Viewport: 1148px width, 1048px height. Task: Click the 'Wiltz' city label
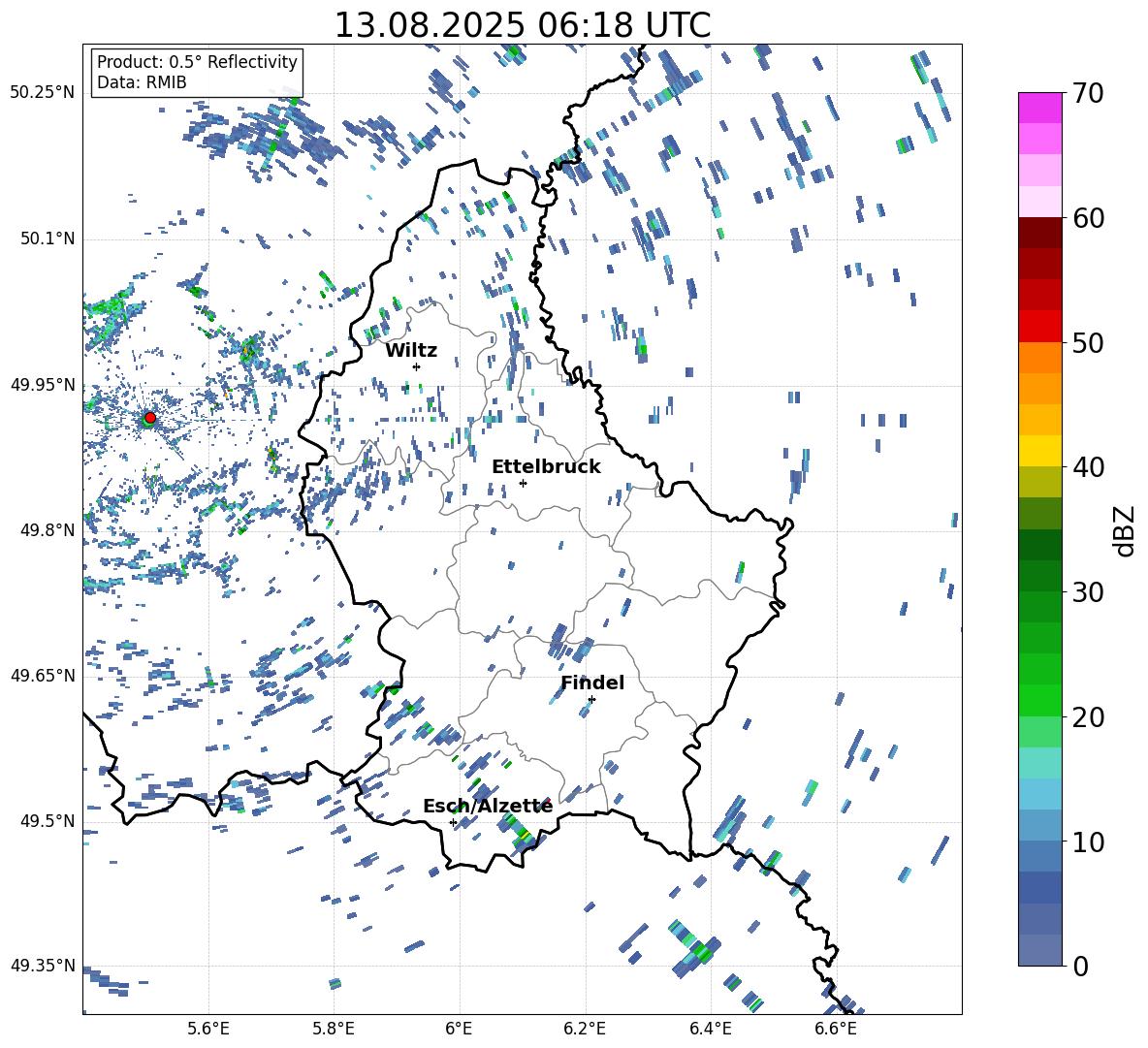[x=411, y=350]
